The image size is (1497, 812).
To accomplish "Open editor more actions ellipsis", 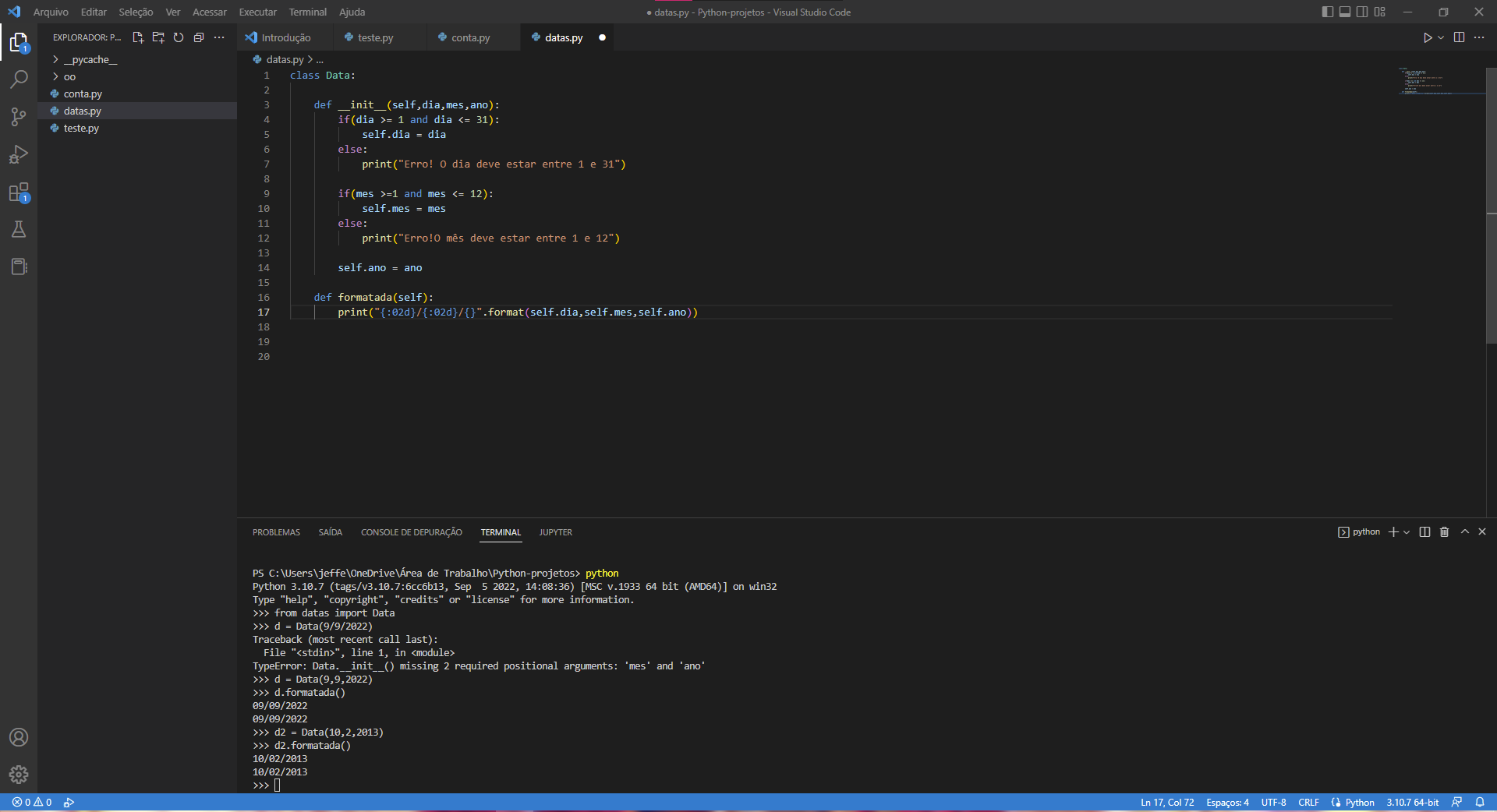I will 1479,37.
